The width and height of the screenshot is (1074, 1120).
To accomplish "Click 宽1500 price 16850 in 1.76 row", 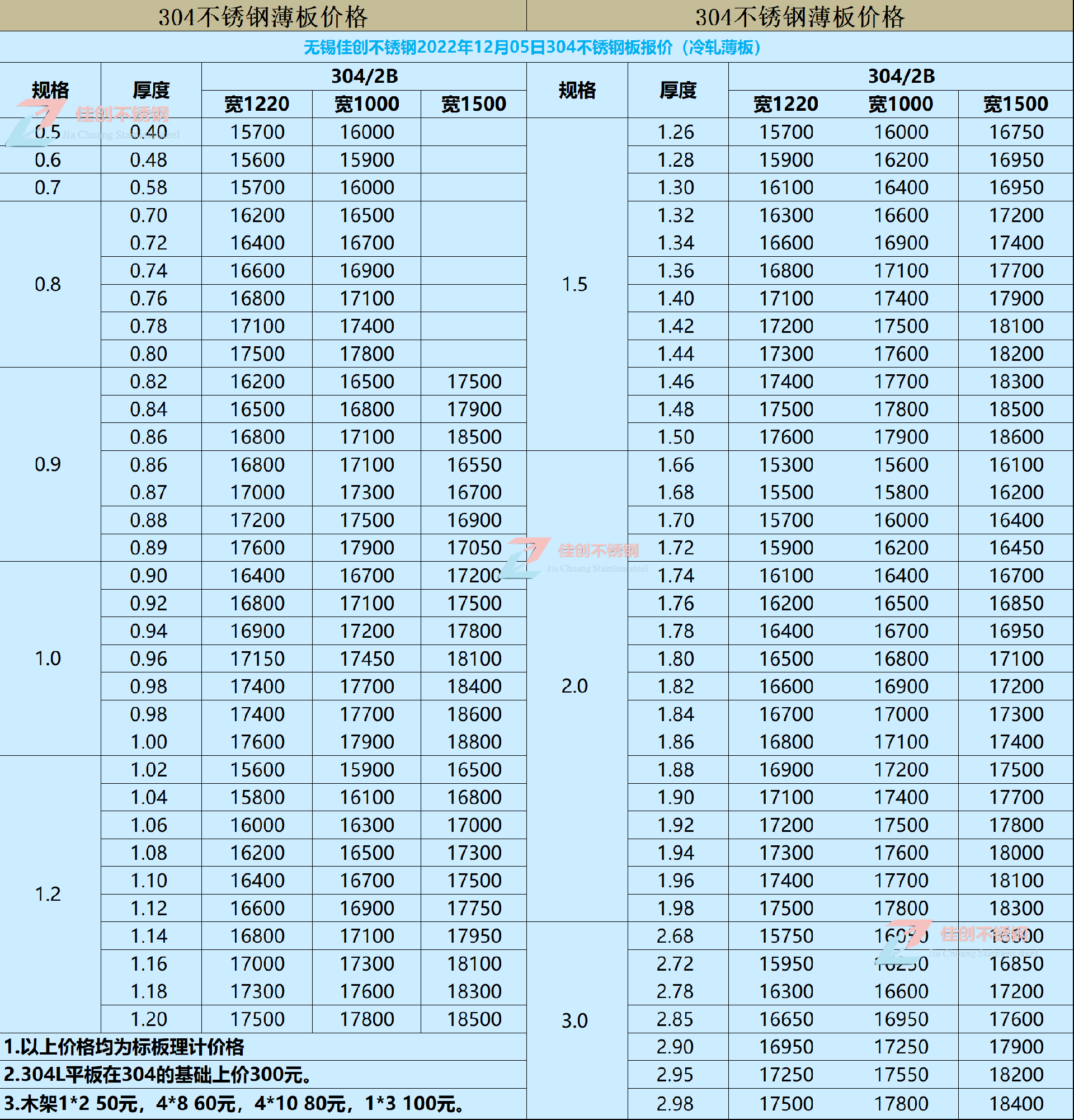I will coord(1017,604).
